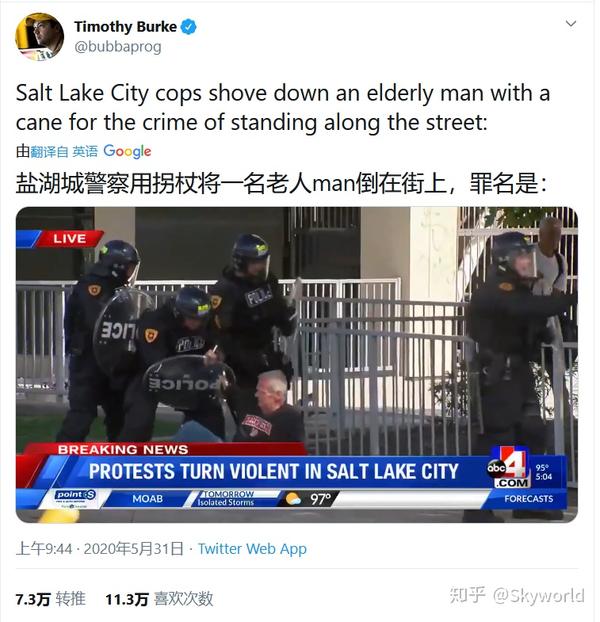Open Timothy Burke's profile avatar

coord(39,36)
